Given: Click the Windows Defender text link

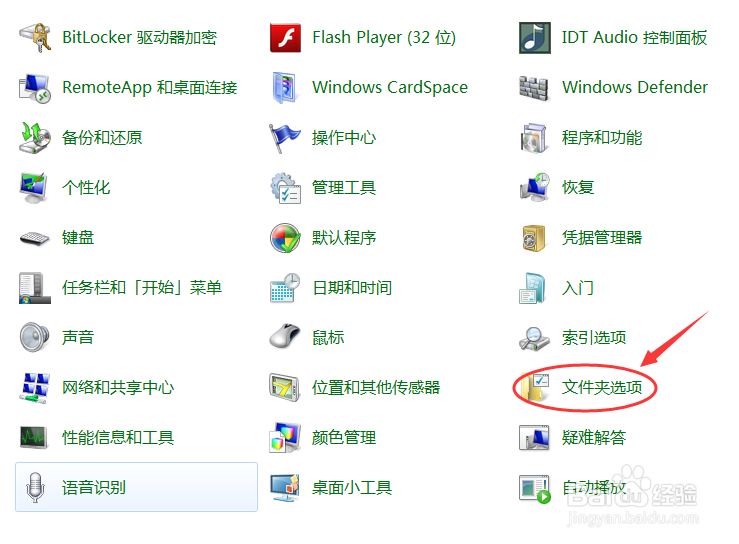Looking at the screenshot, I should click(635, 87).
